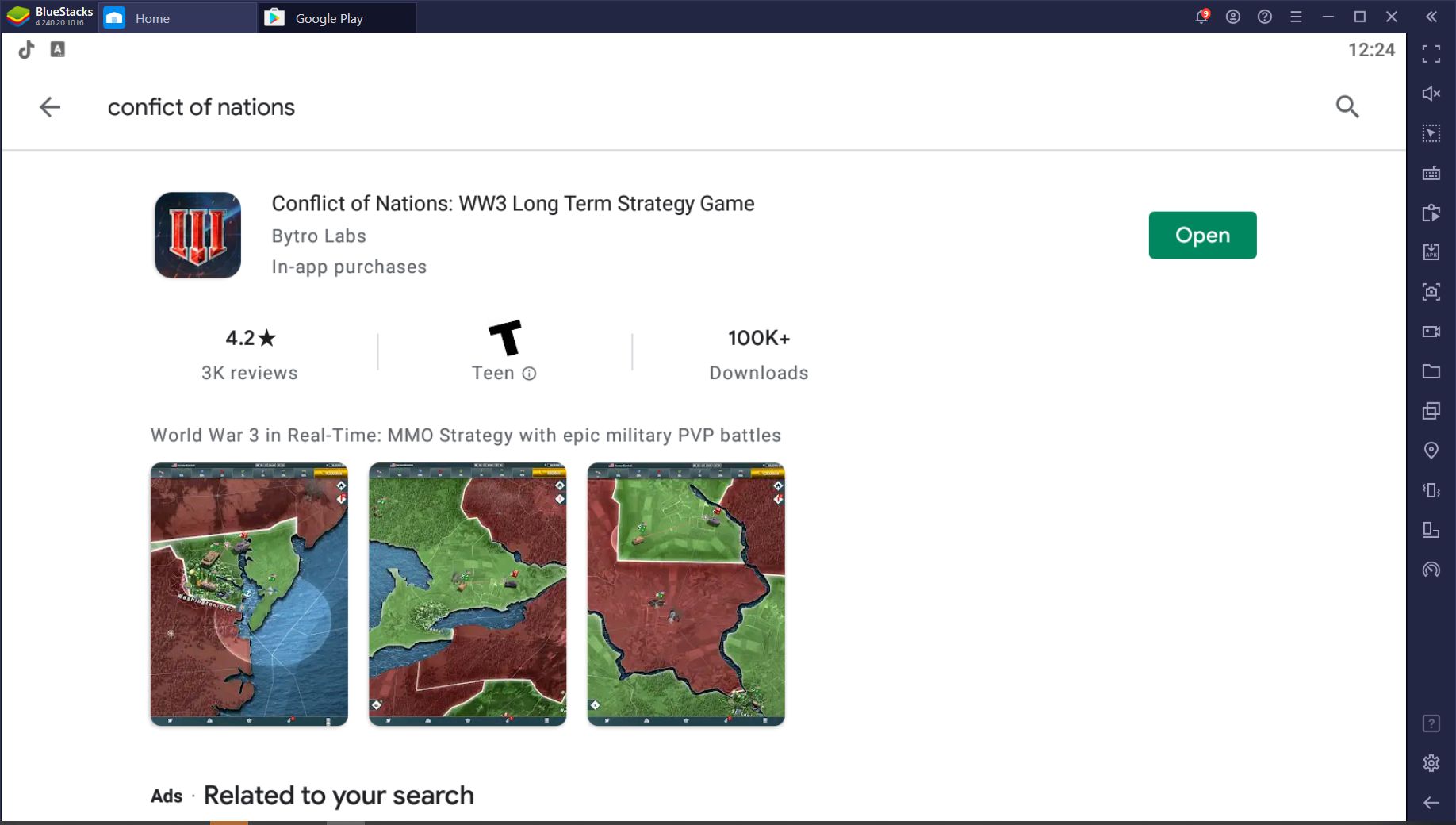
Task: Collapse the BlueStacks side toolbar
Action: tap(1431, 17)
